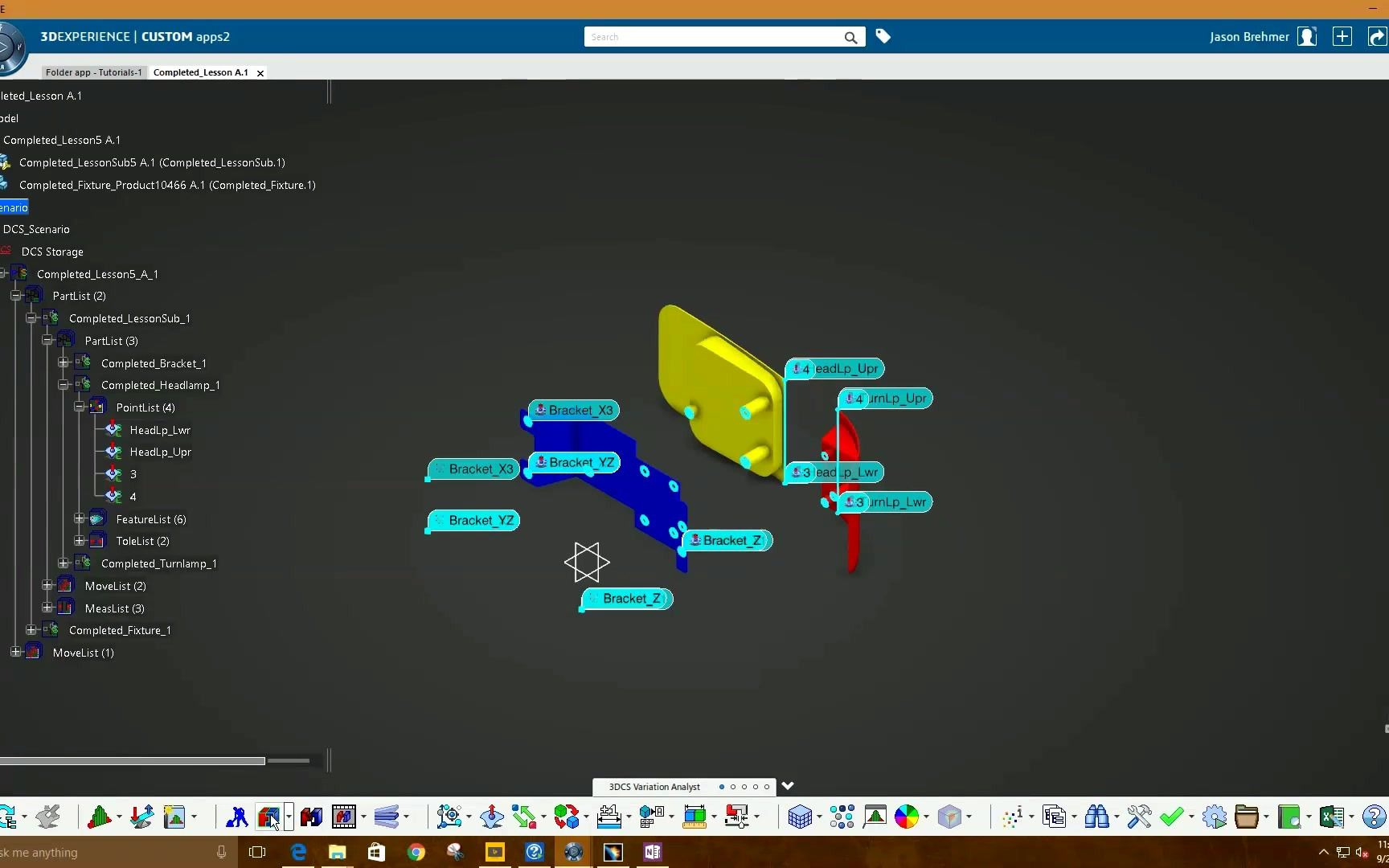Expand the 3DCS Variation Analyst toolbar chevron

[788, 786]
